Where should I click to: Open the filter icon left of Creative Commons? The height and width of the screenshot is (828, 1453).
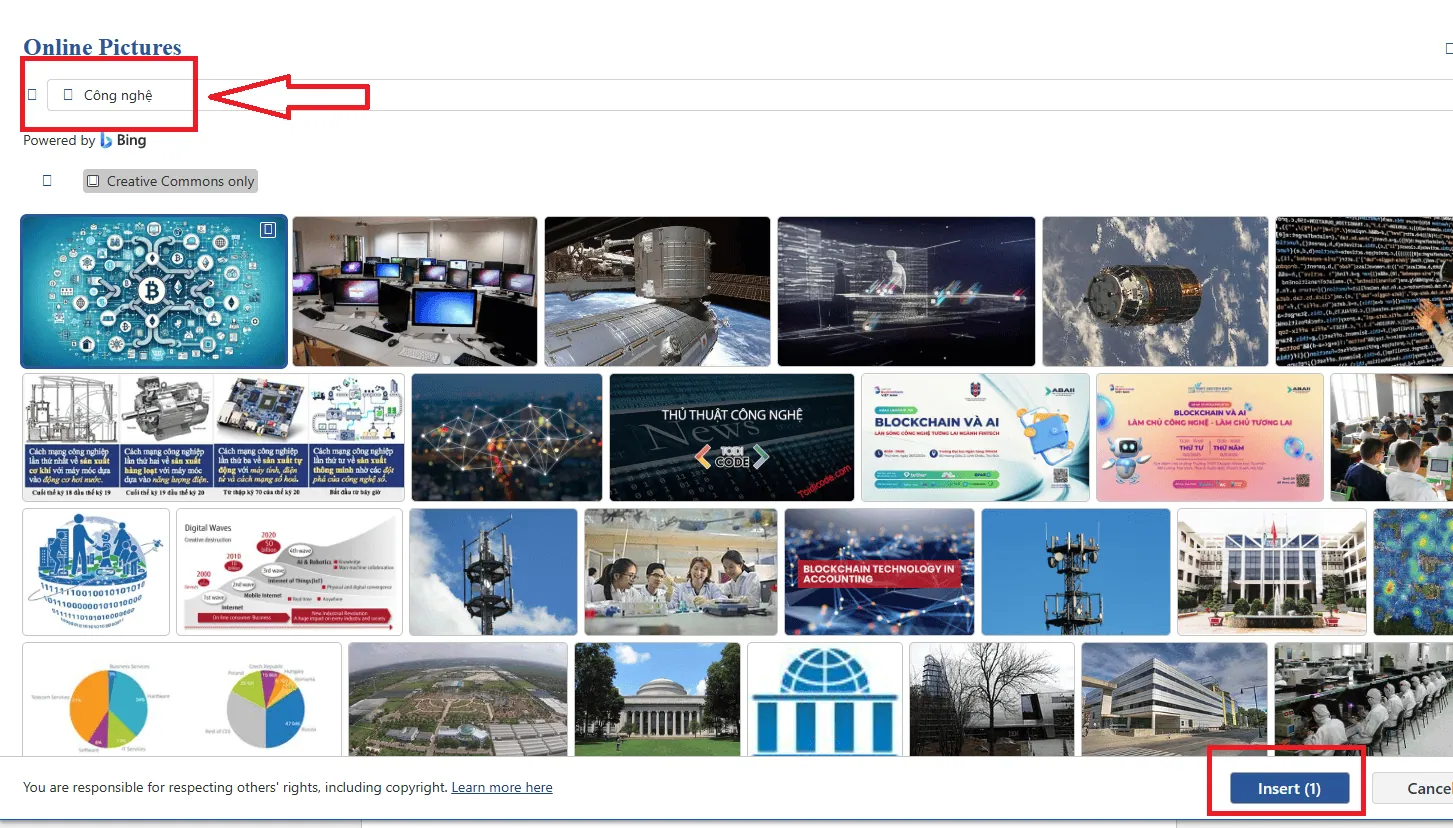(47, 181)
